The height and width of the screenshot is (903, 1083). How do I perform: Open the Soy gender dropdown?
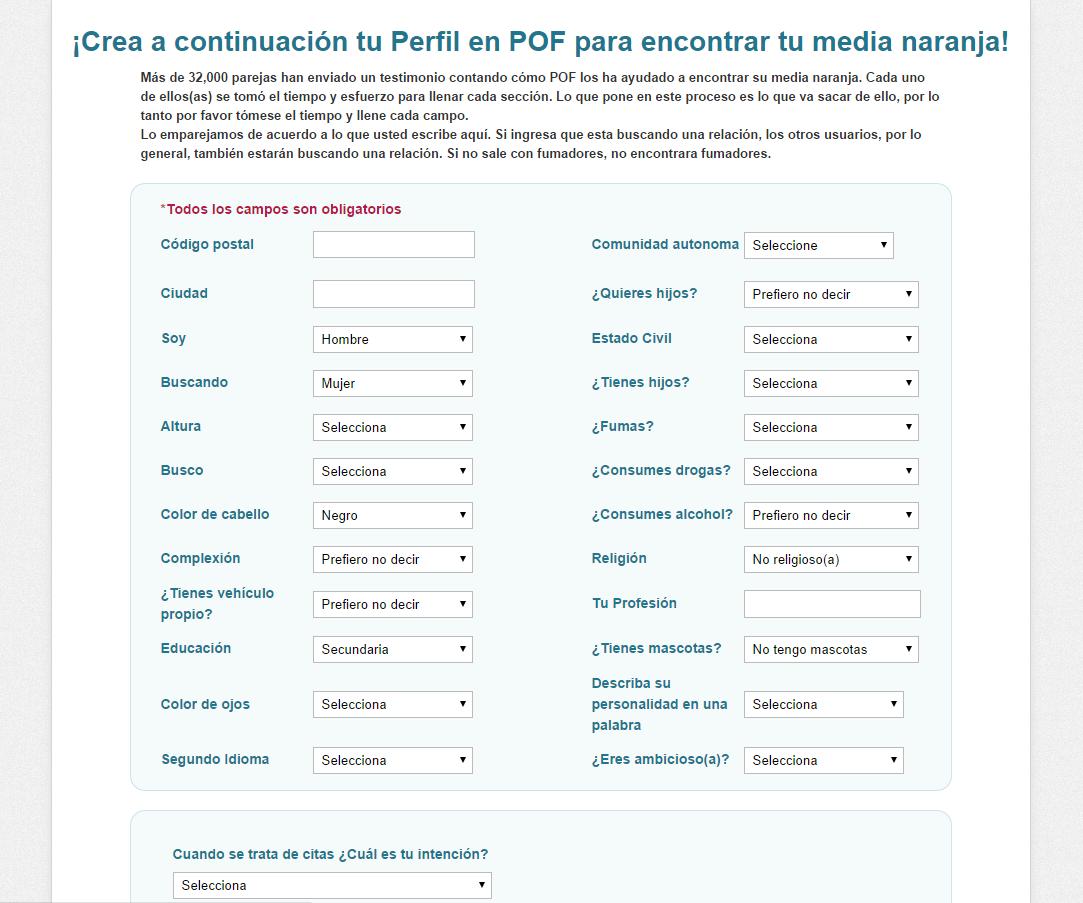pyautogui.click(x=392, y=339)
